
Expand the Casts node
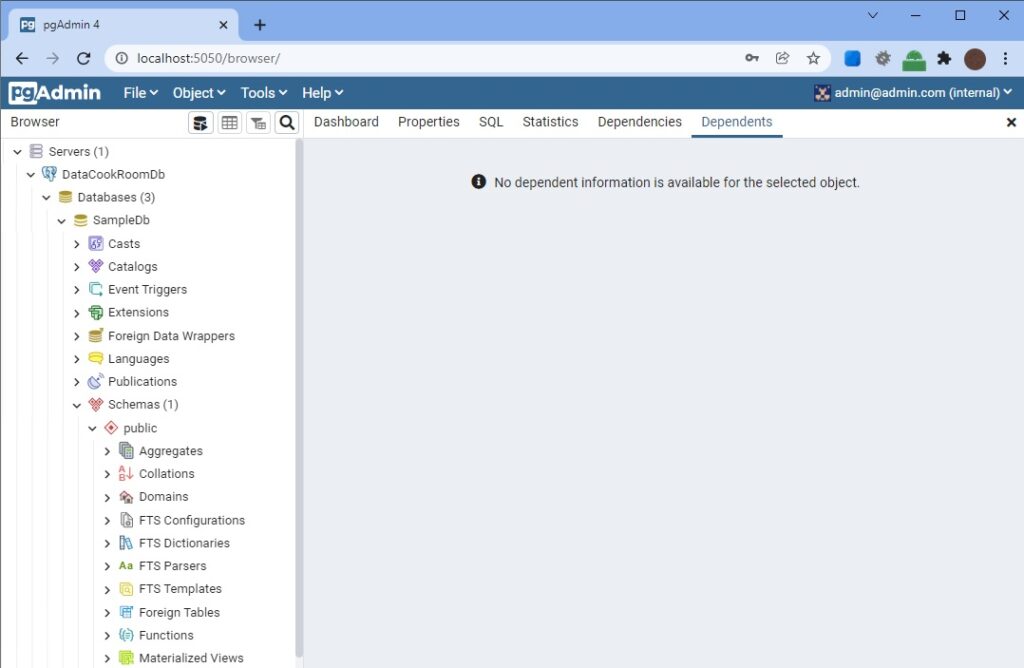pyautogui.click(x=76, y=244)
